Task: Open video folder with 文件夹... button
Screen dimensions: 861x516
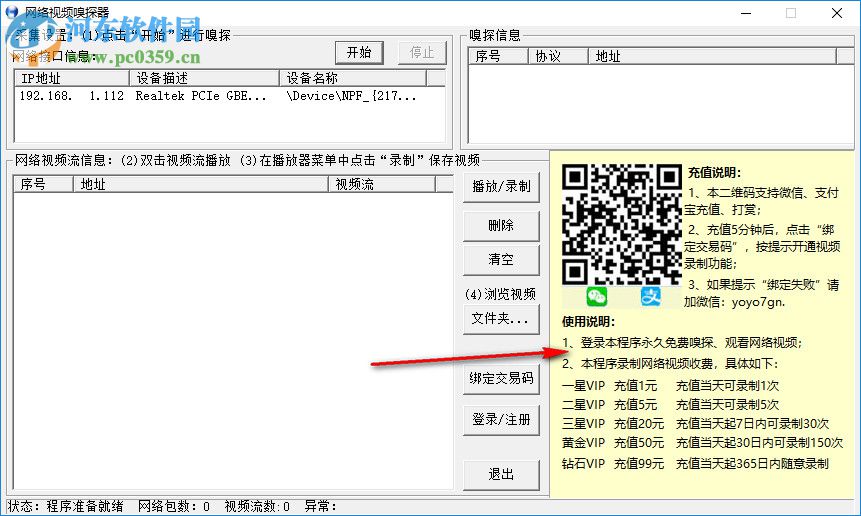Action: pos(501,319)
